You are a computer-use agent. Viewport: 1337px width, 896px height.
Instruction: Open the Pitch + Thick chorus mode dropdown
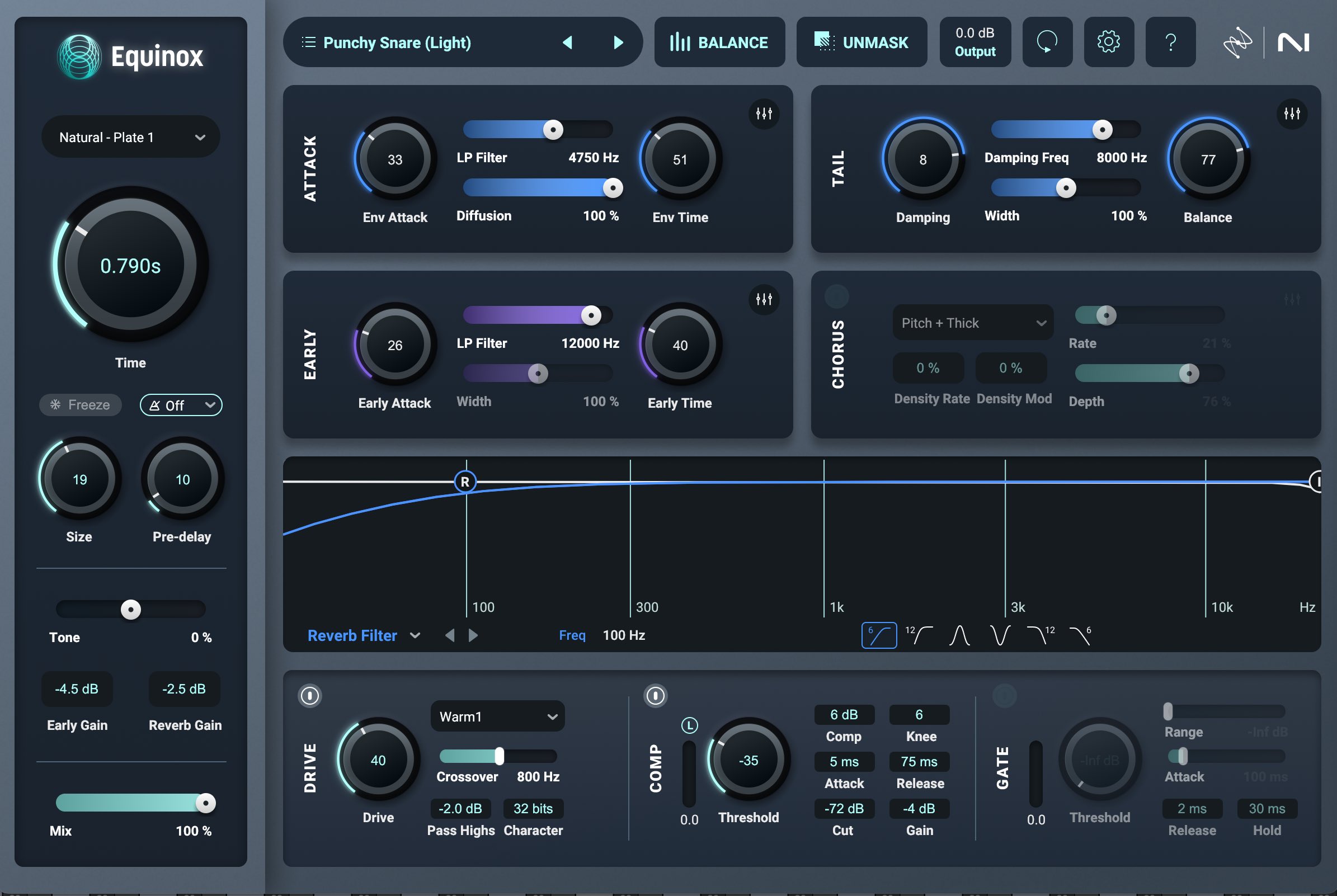[x=972, y=323]
